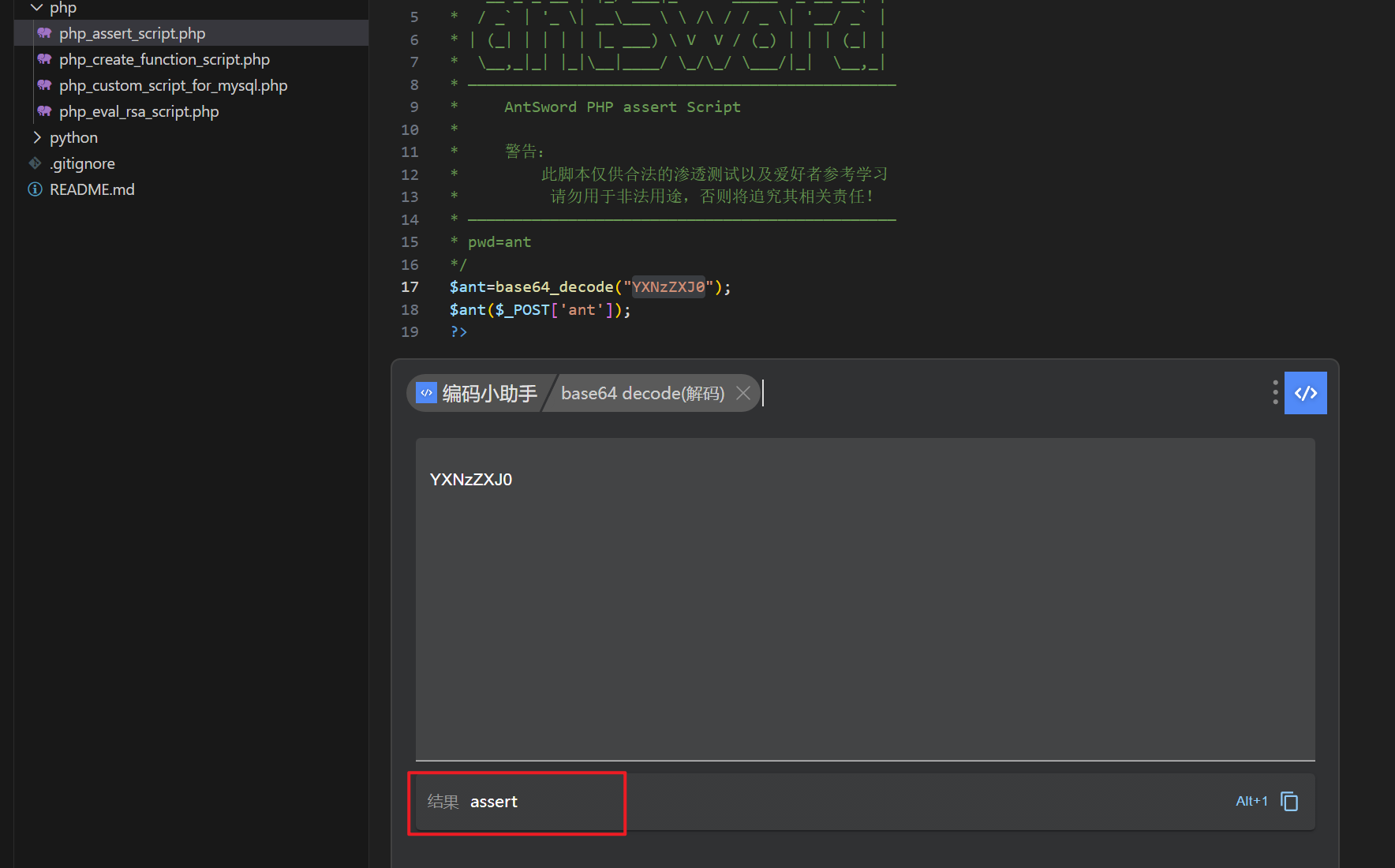
Task: Click the 编码小助手 plugin icon
Action: click(x=426, y=393)
